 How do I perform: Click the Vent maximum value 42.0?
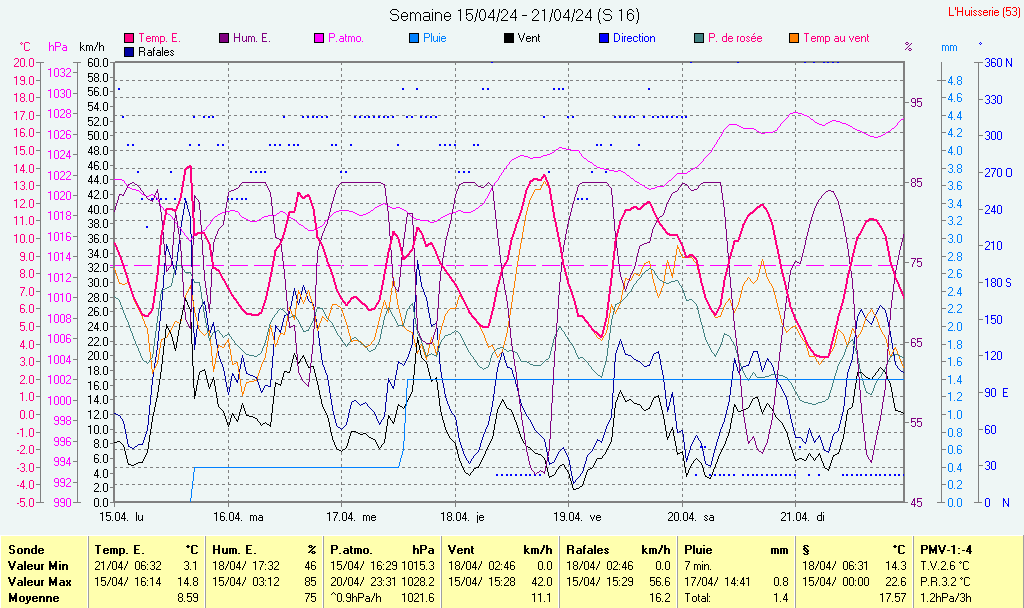[x=541, y=582]
